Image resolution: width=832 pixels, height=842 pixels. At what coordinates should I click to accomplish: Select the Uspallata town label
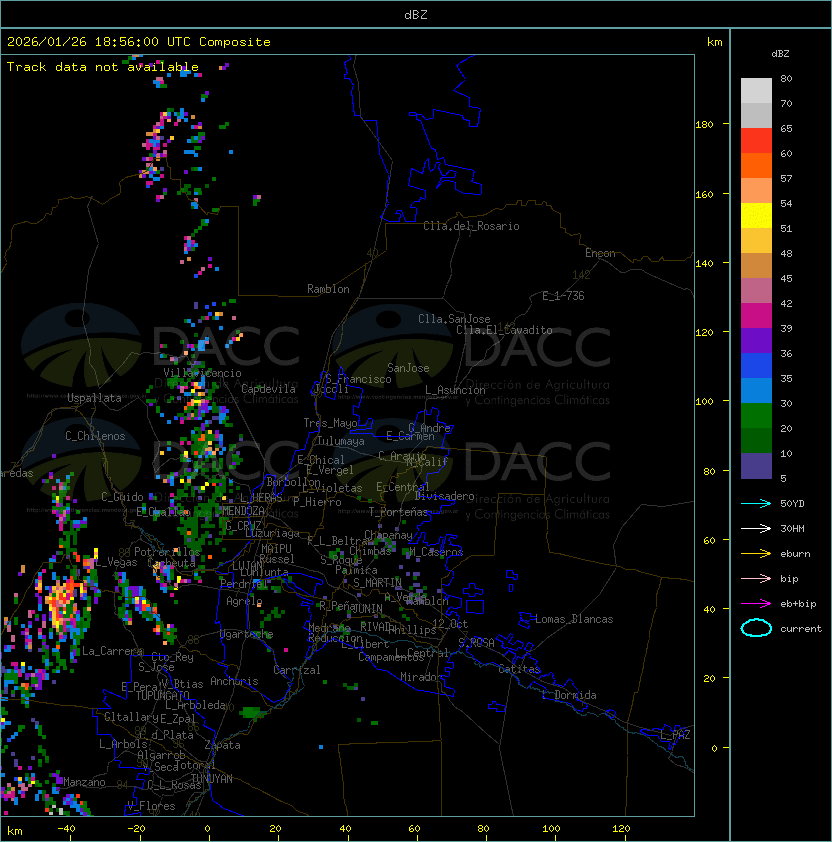pyautogui.click(x=94, y=398)
